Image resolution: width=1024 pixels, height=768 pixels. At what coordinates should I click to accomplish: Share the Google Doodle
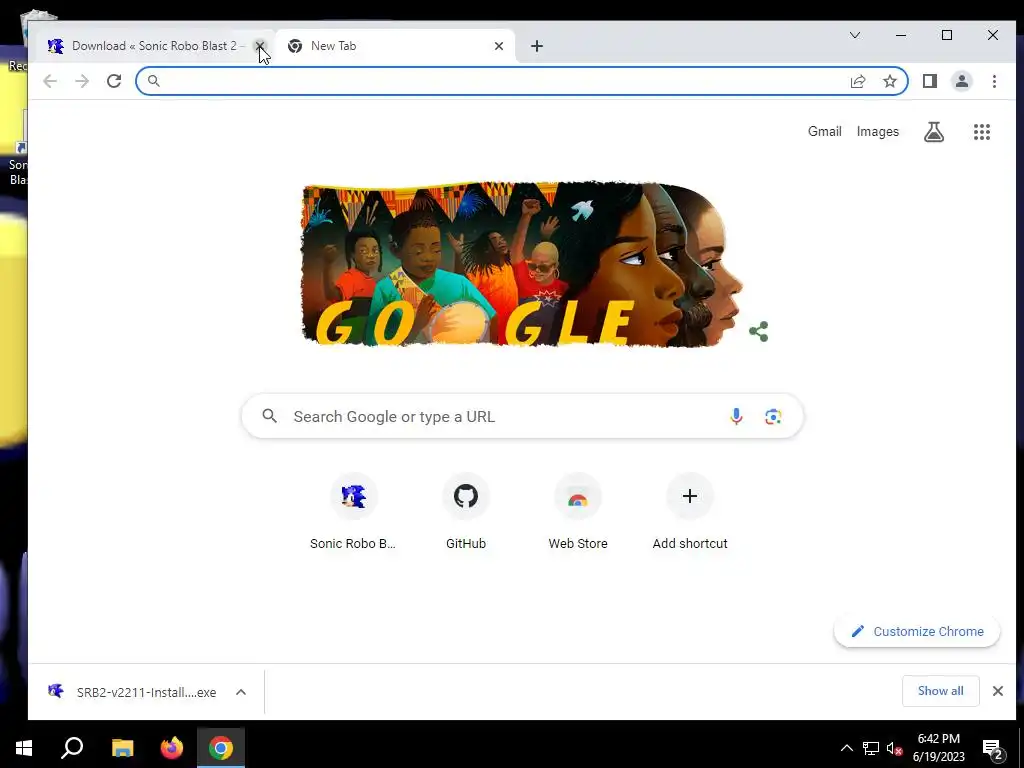click(x=758, y=332)
